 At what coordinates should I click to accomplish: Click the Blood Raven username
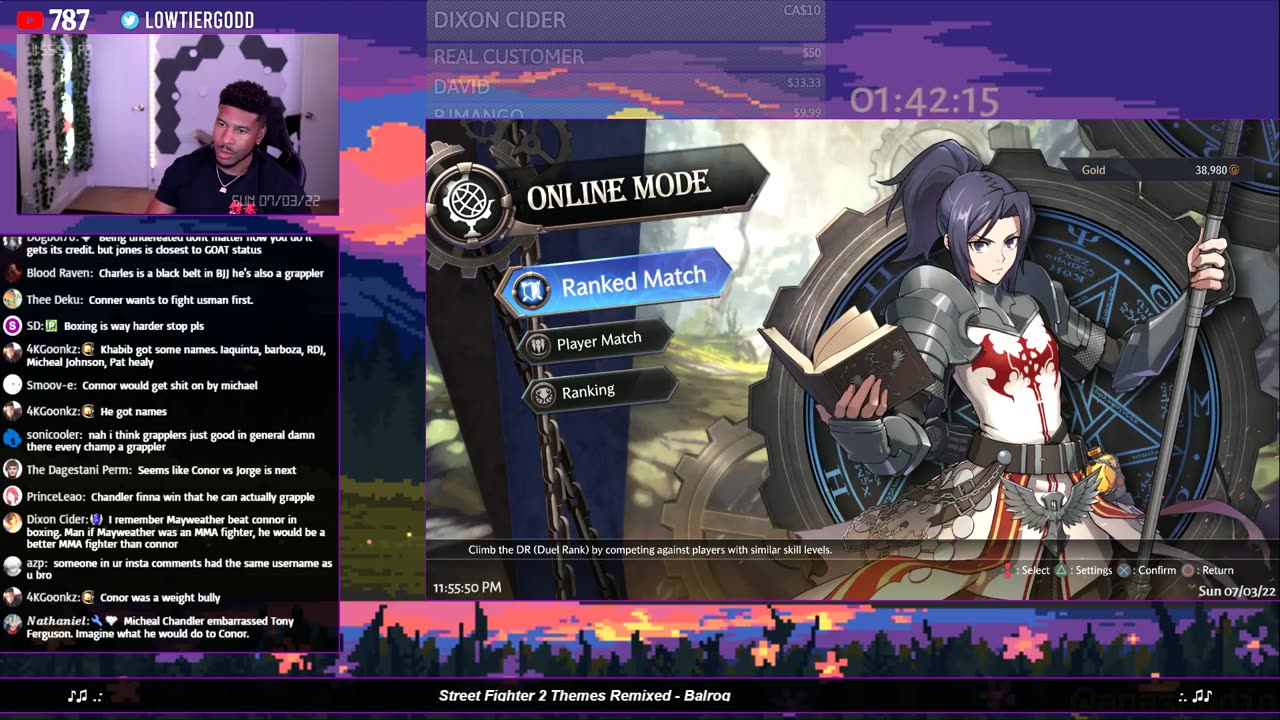coord(60,273)
